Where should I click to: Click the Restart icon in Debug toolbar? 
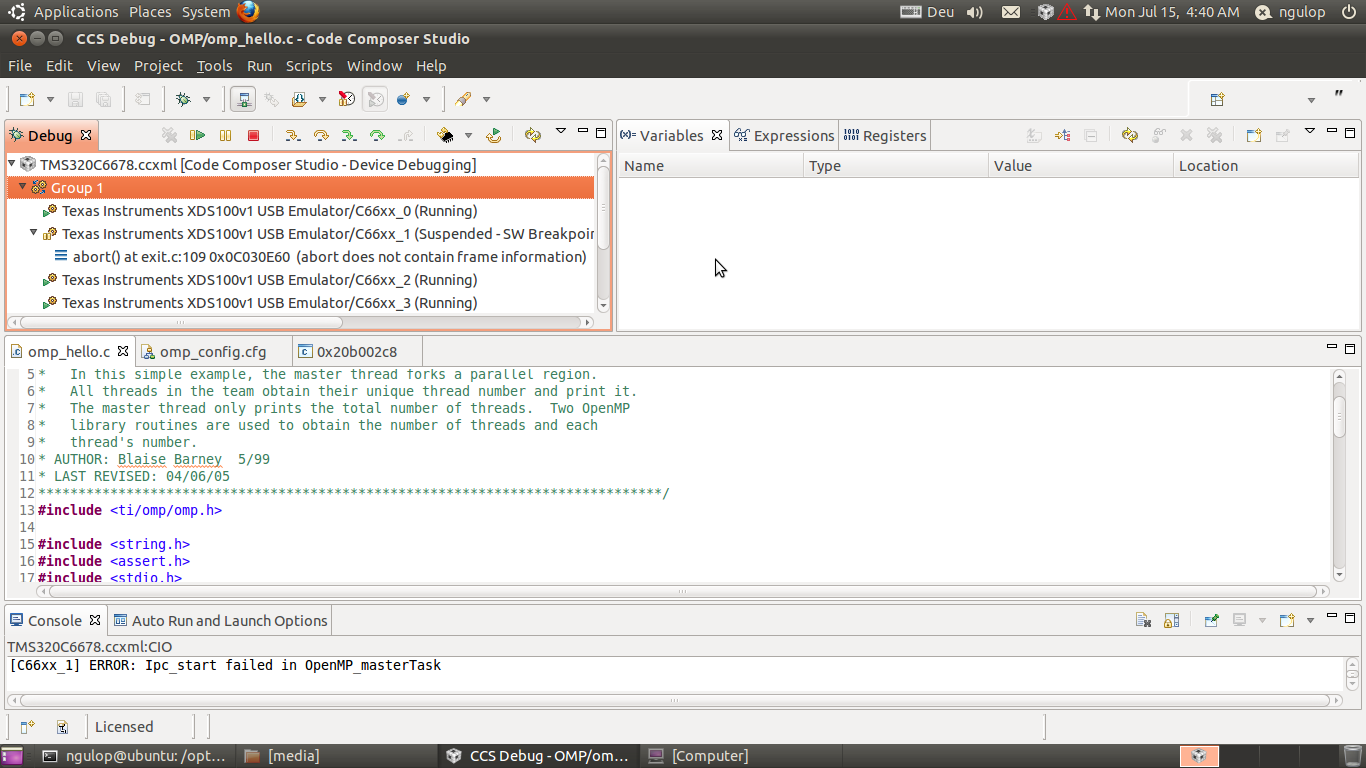coord(494,135)
